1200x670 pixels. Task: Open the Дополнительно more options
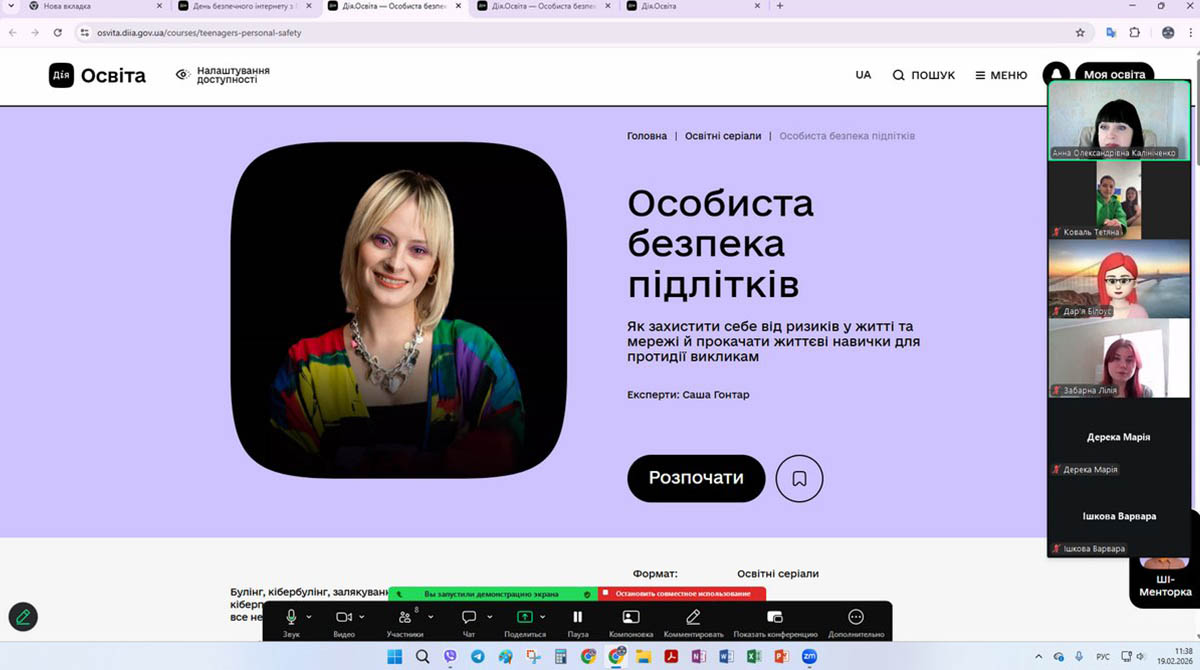pos(855,617)
